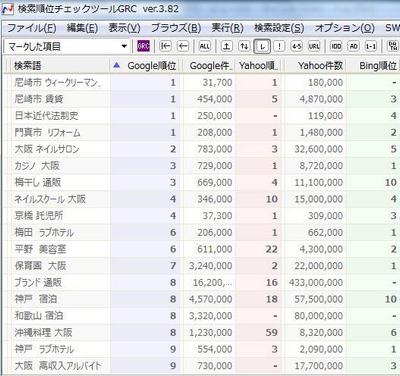
Task: Click the left-arrow-to-bar toolbar icon
Action: coord(165,46)
